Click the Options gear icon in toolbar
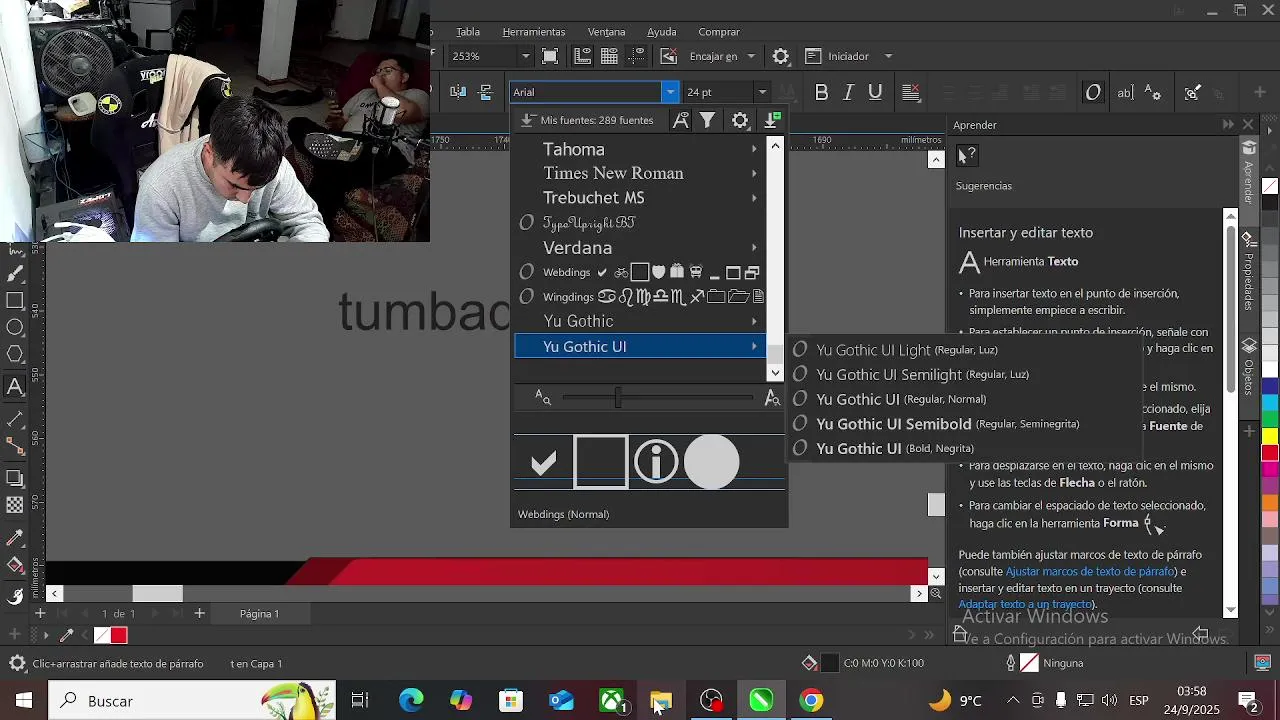This screenshot has height=720, width=1280. click(781, 56)
